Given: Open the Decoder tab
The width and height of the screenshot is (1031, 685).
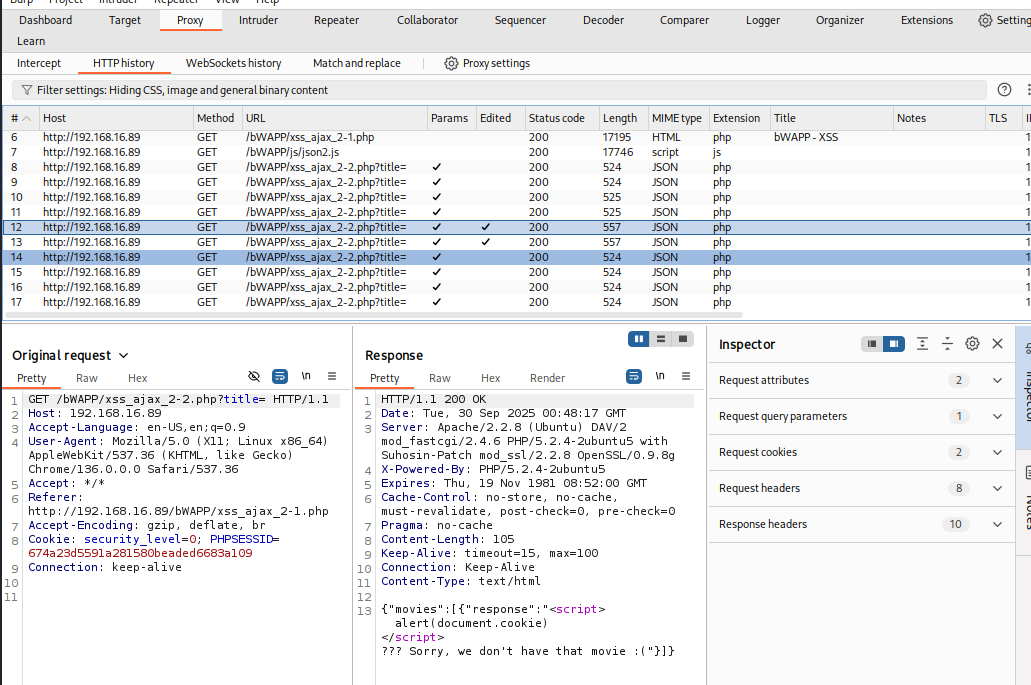Looking at the screenshot, I should pyautogui.click(x=604, y=20).
